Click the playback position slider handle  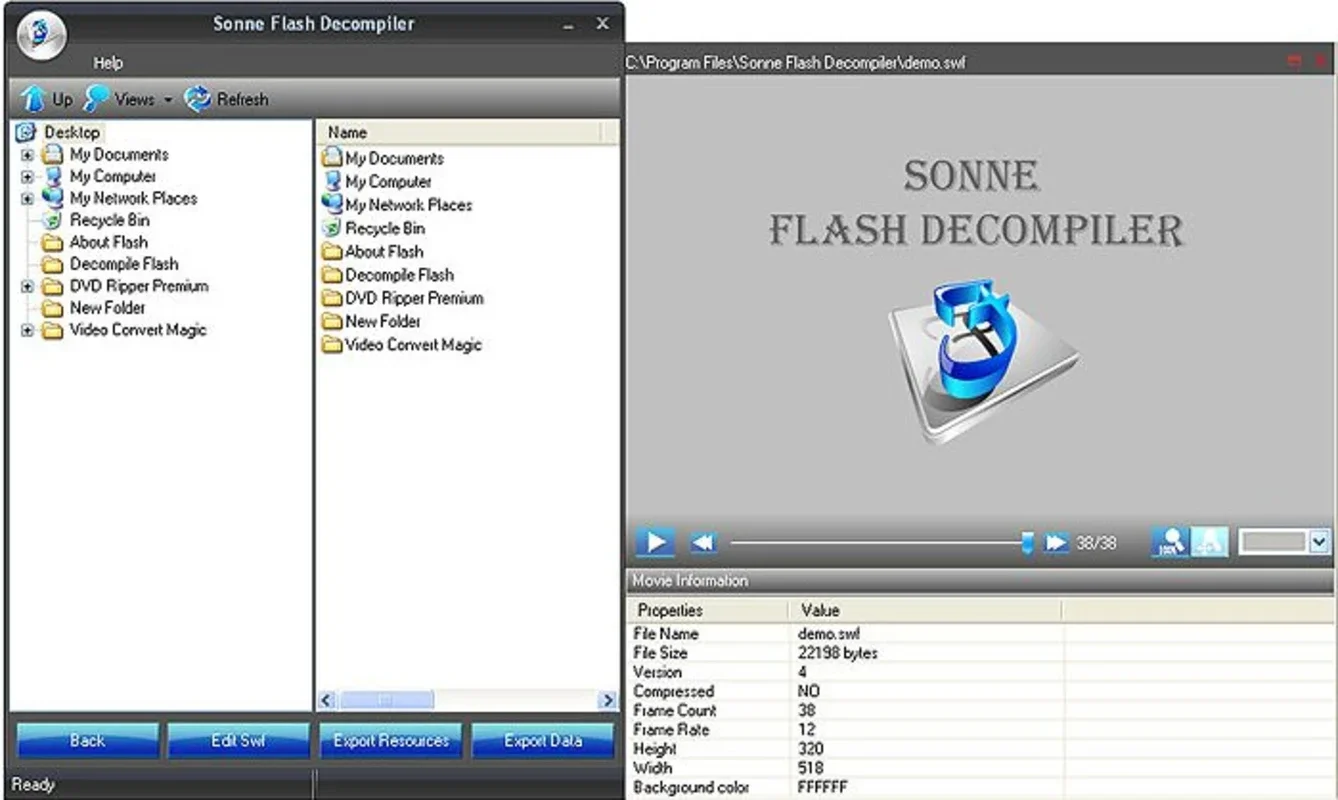pos(1026,542)
